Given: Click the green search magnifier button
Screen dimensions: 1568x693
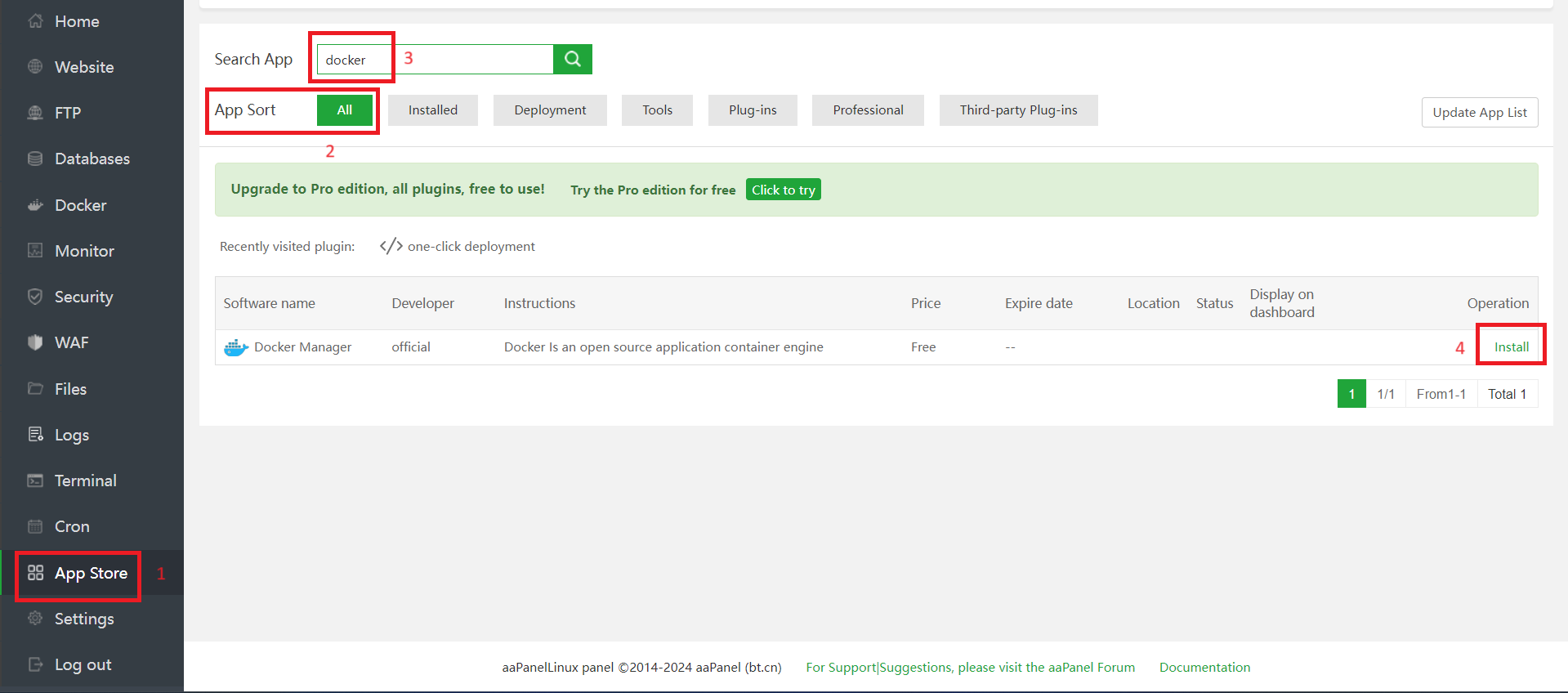Looking at the screenshot, I should point(572,59).
